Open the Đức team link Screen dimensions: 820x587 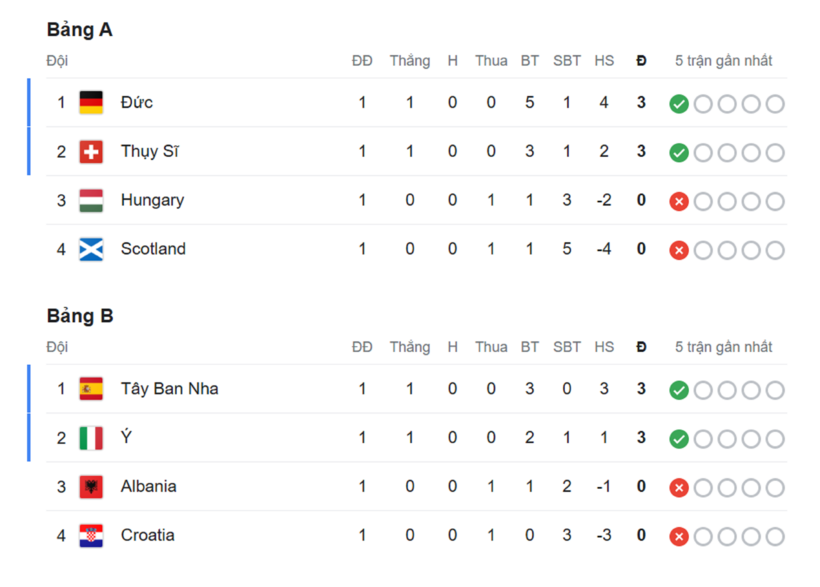point(137,102)
